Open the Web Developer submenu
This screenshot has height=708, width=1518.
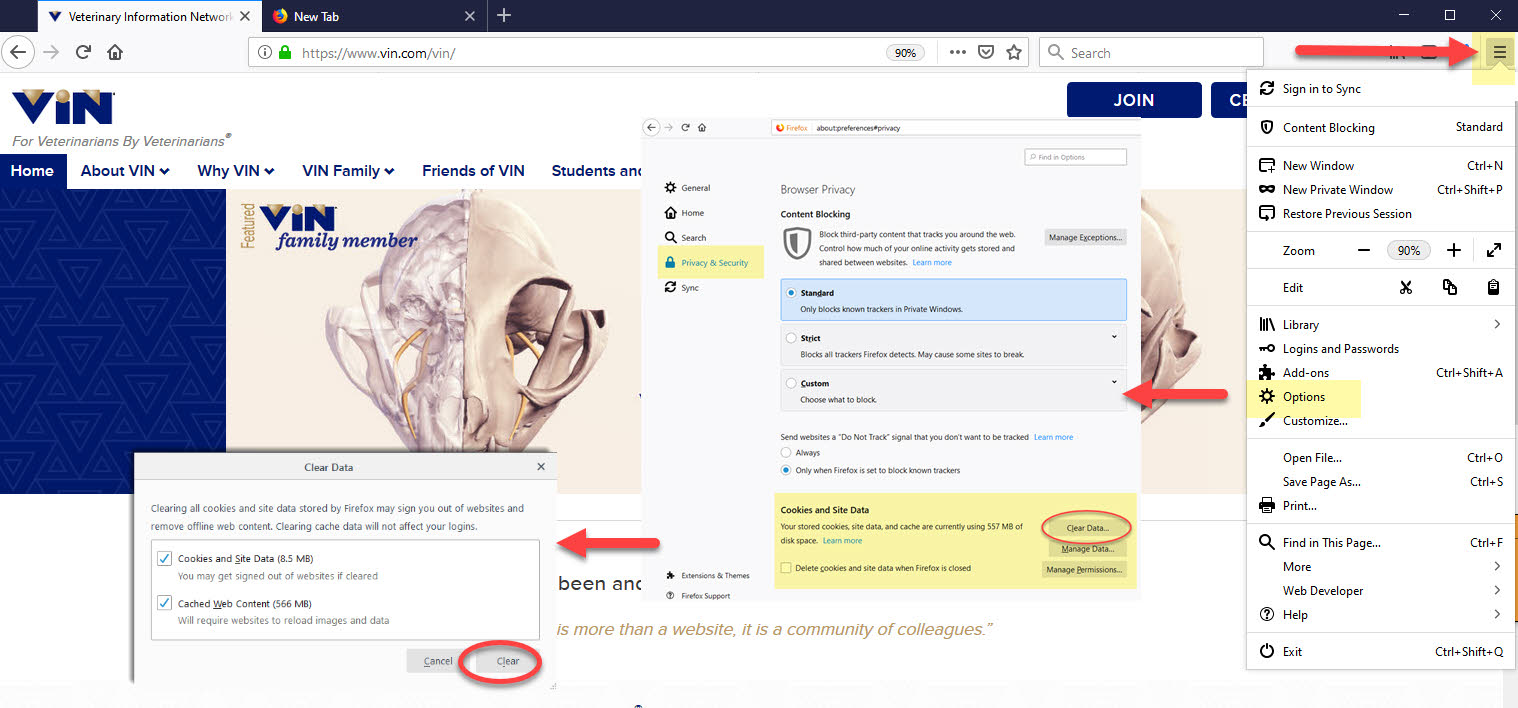tap(1380, 590)
